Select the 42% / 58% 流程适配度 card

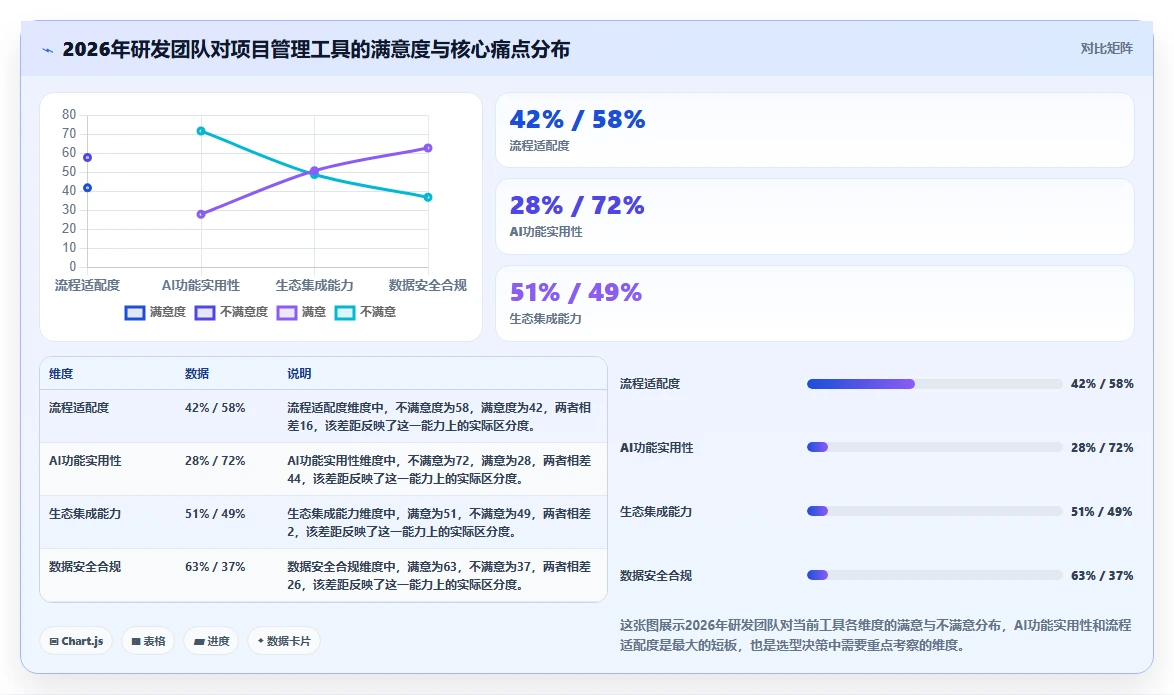(x=815, y=130)
